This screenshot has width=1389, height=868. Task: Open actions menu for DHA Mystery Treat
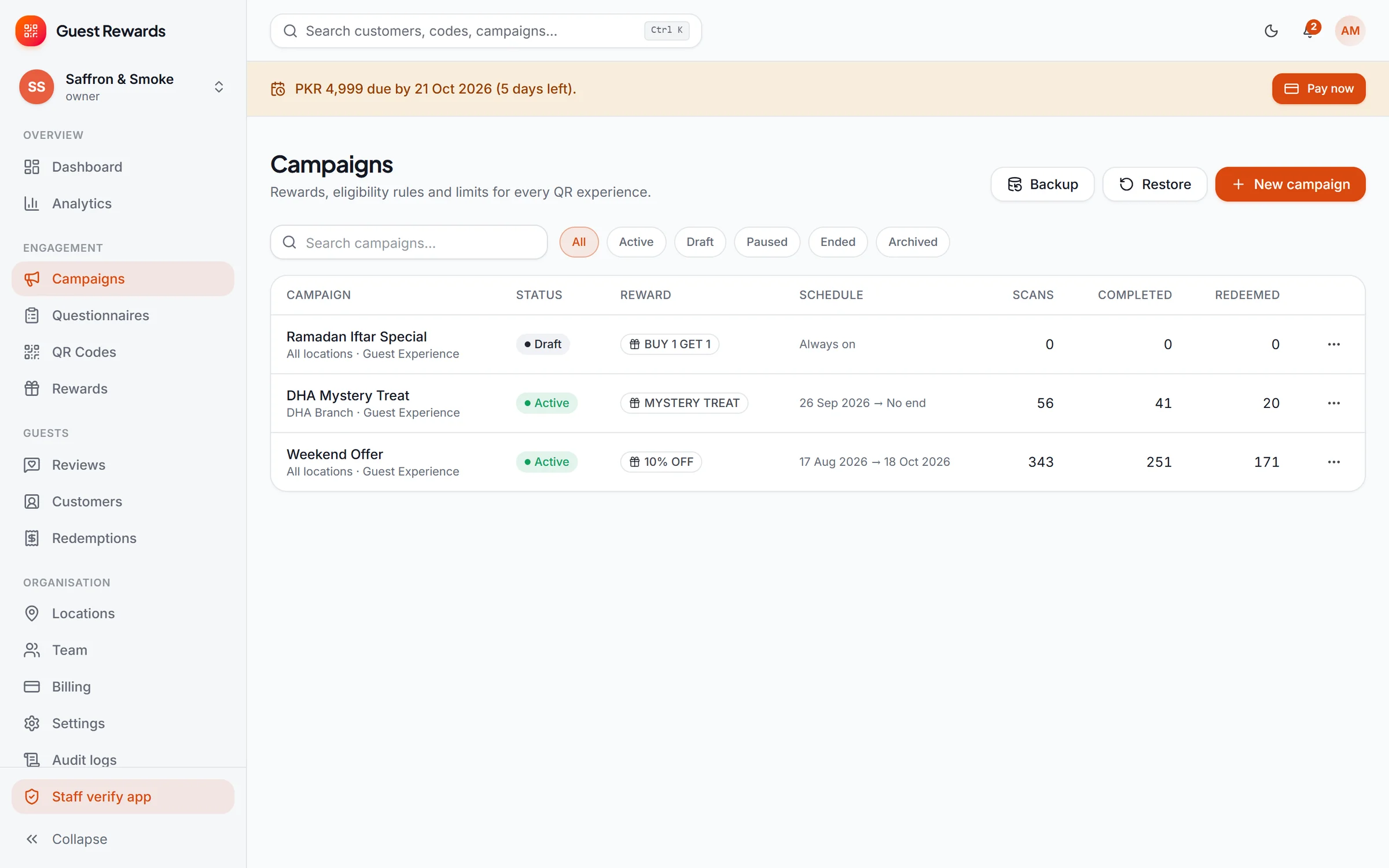1333,403
